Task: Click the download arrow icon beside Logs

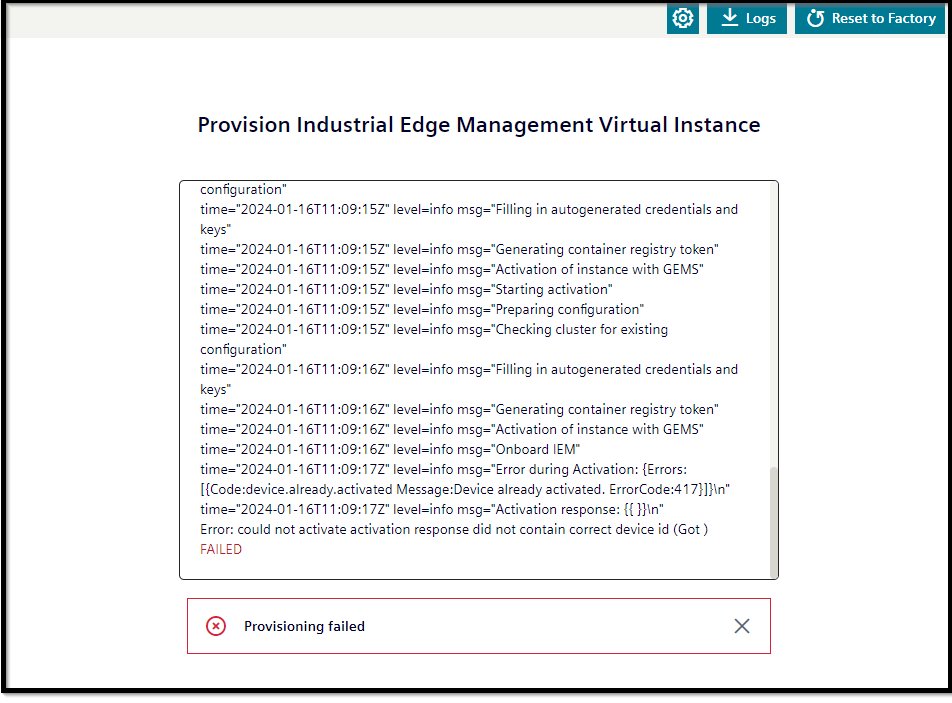Action: click(730, 18)
